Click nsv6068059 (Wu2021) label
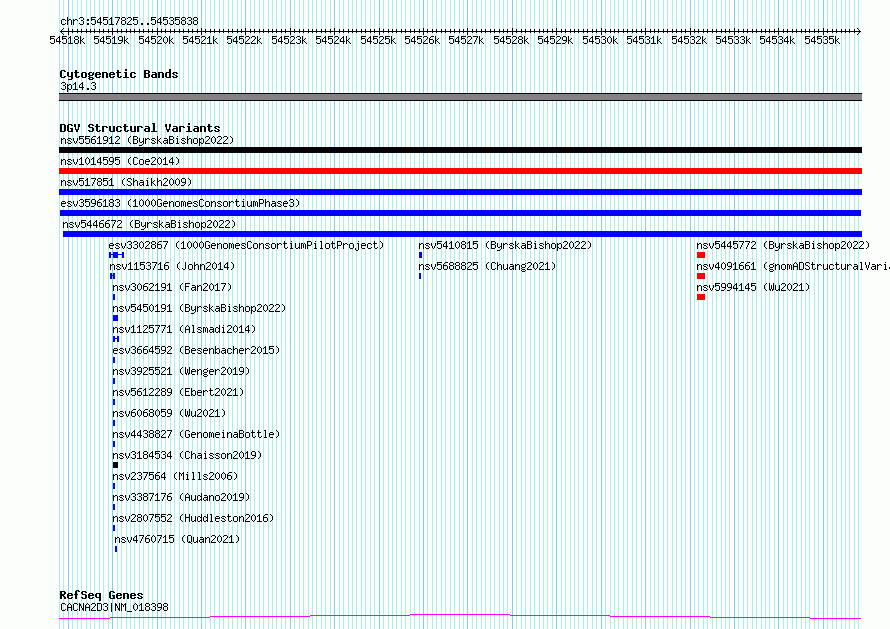The width and height of the screenshot is (890, 629). 169,413
